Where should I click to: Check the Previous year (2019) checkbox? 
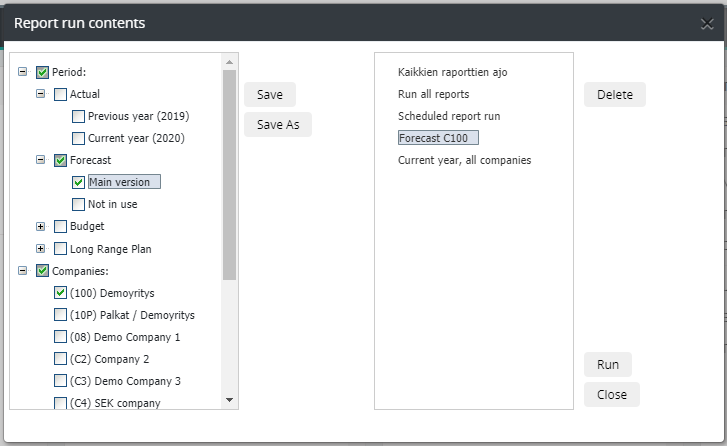click(78, 116)
